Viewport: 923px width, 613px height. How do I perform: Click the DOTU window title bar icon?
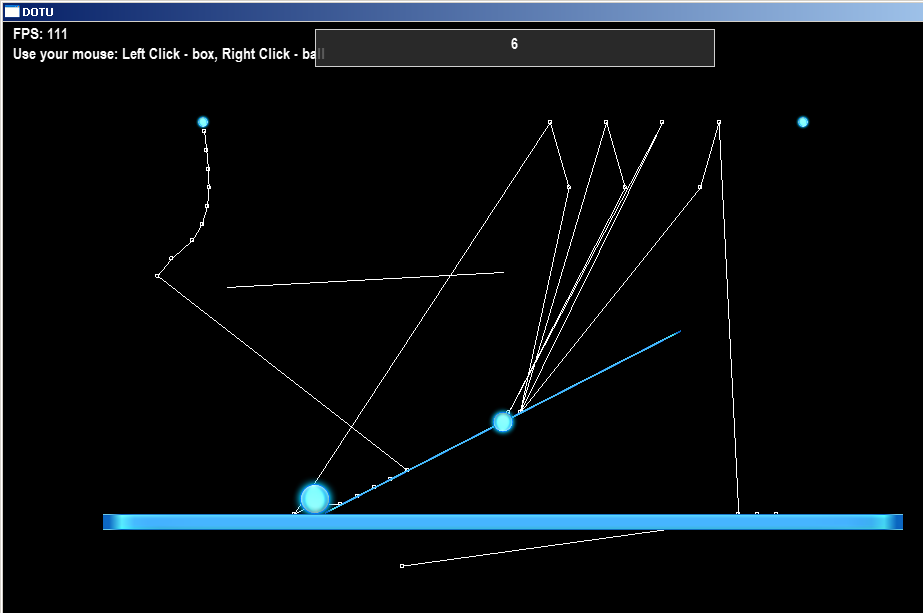click(12, 12)
